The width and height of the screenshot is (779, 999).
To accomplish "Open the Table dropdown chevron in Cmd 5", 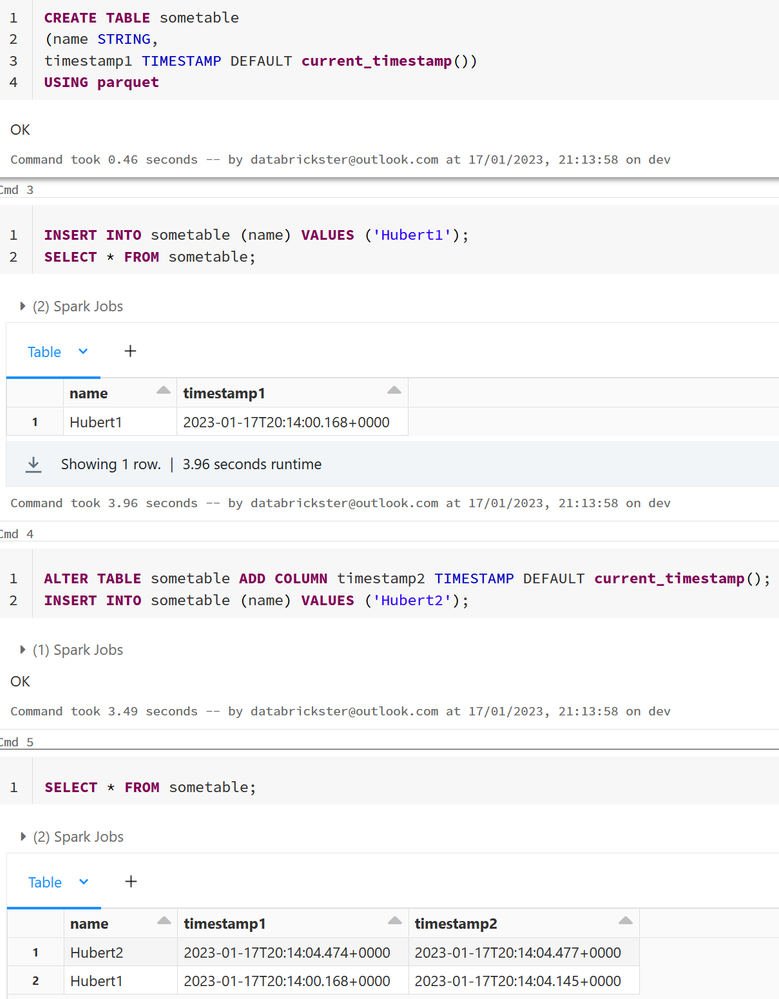I will [83, 882].
